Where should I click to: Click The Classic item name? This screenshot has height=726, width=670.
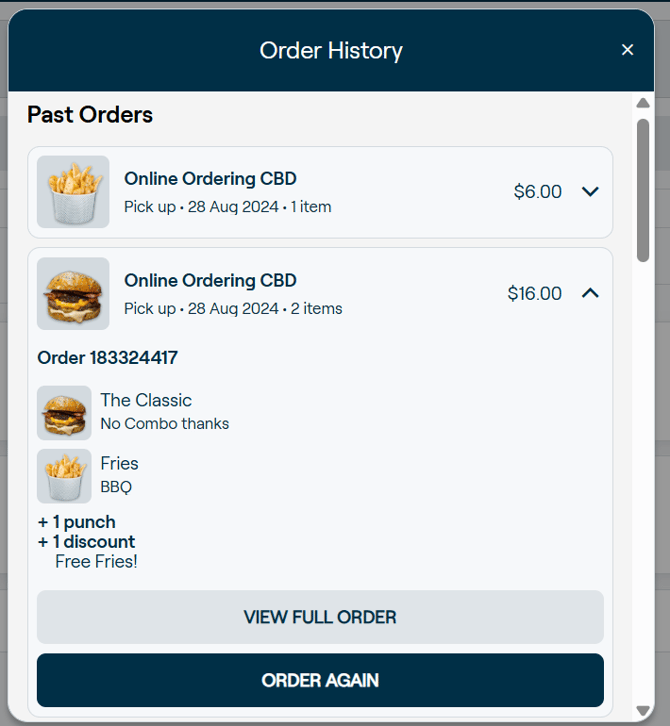point(146,401)
